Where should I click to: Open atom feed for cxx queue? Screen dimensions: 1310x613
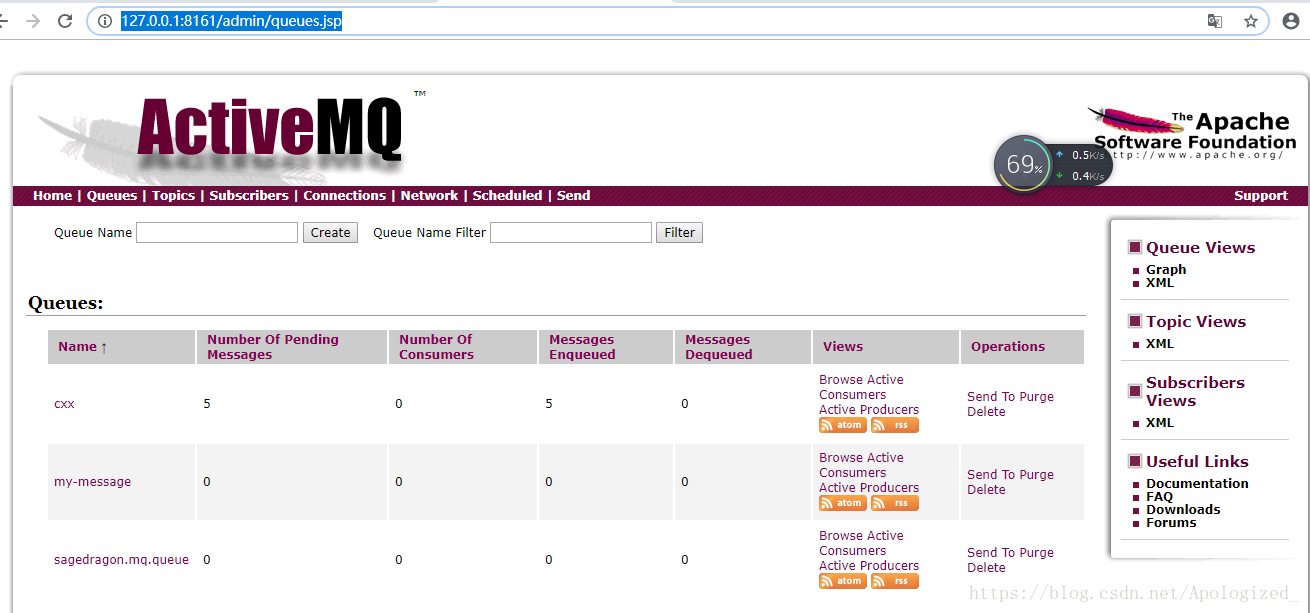pos(842,425)
